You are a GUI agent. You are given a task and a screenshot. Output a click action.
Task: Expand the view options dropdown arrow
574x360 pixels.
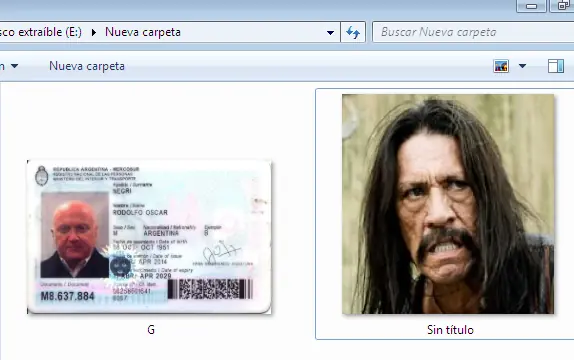tap(522, 66)
